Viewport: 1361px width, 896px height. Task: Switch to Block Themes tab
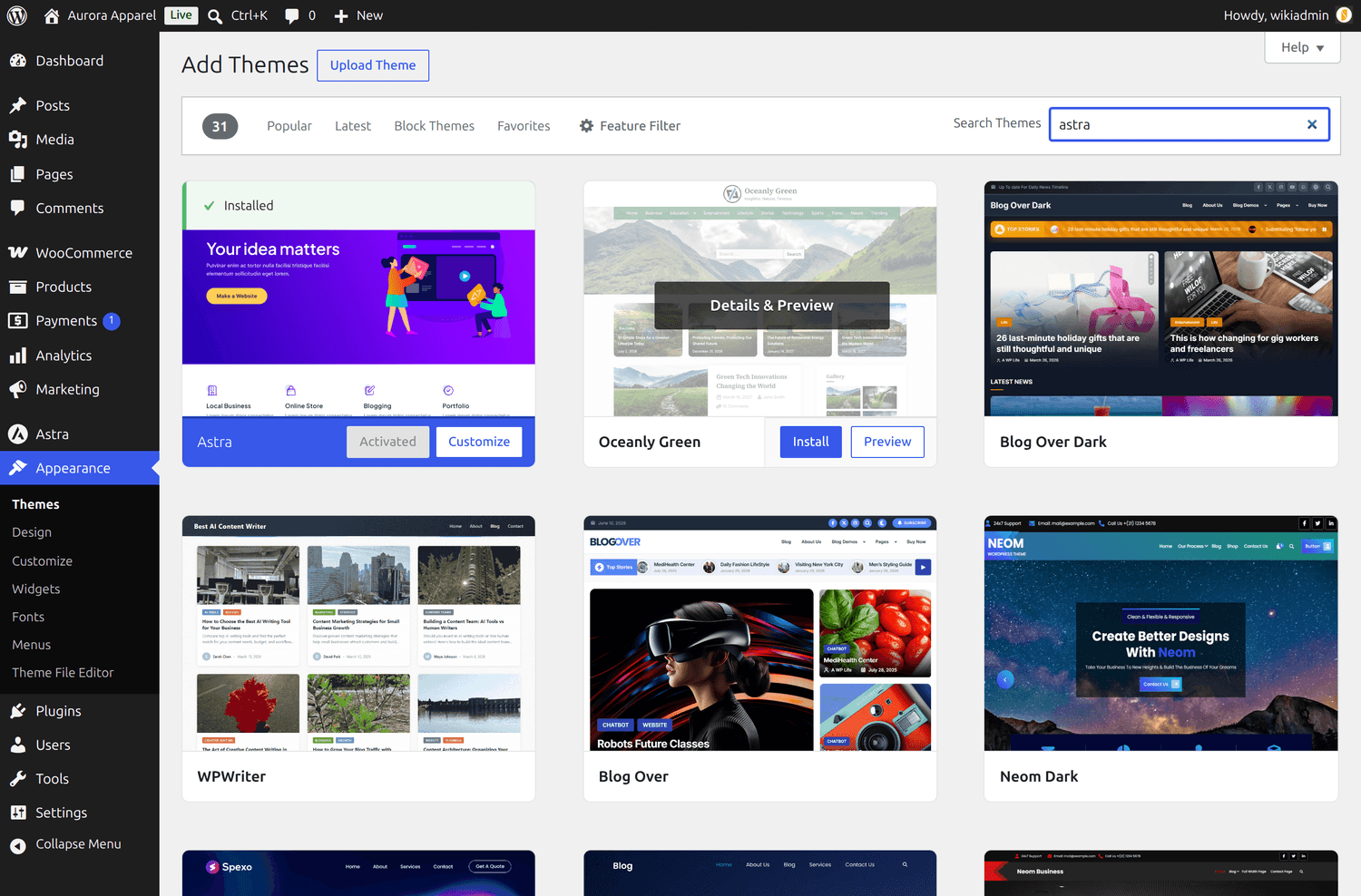click(434, 126)
